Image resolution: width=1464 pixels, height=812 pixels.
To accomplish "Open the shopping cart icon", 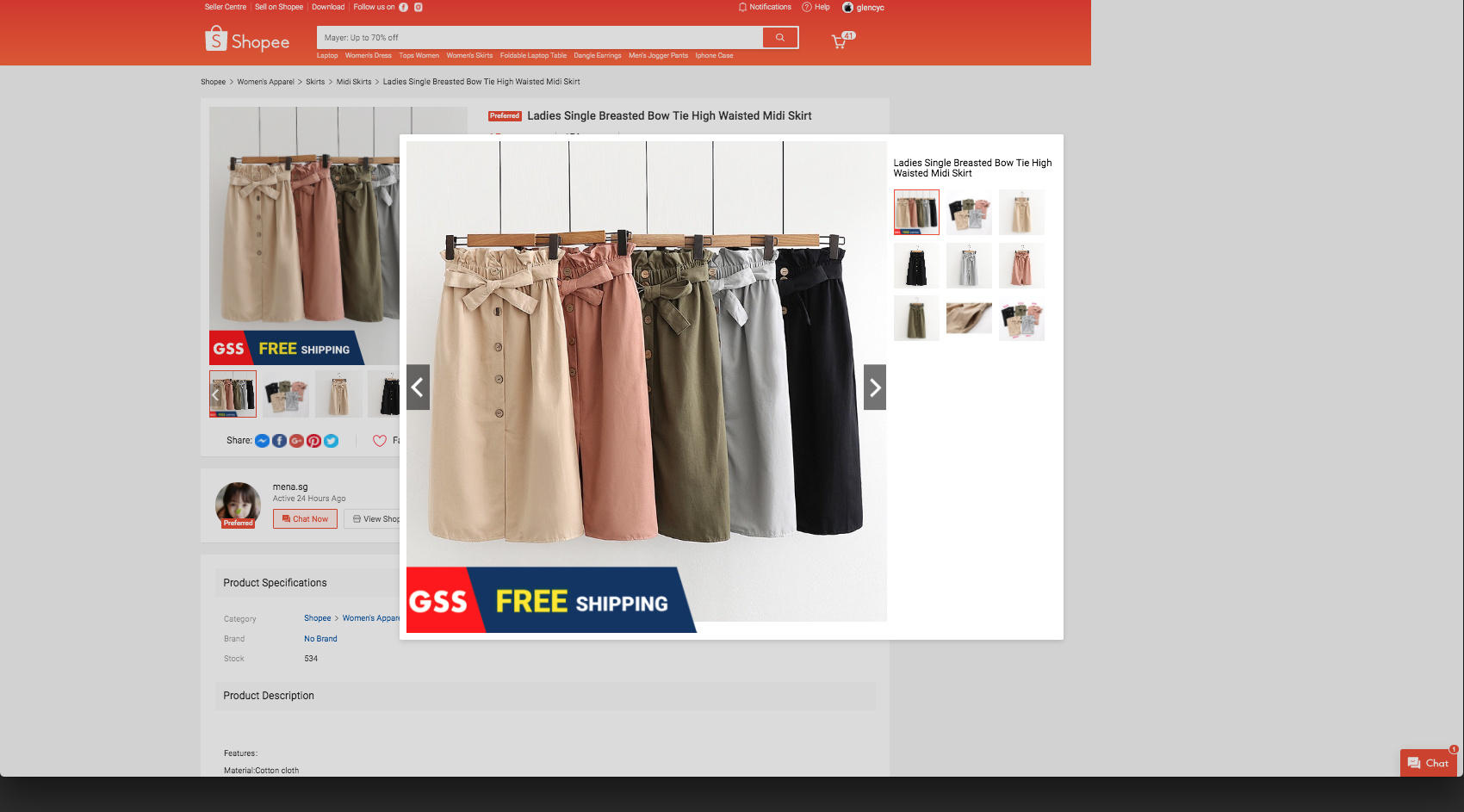I will point(839,40).
